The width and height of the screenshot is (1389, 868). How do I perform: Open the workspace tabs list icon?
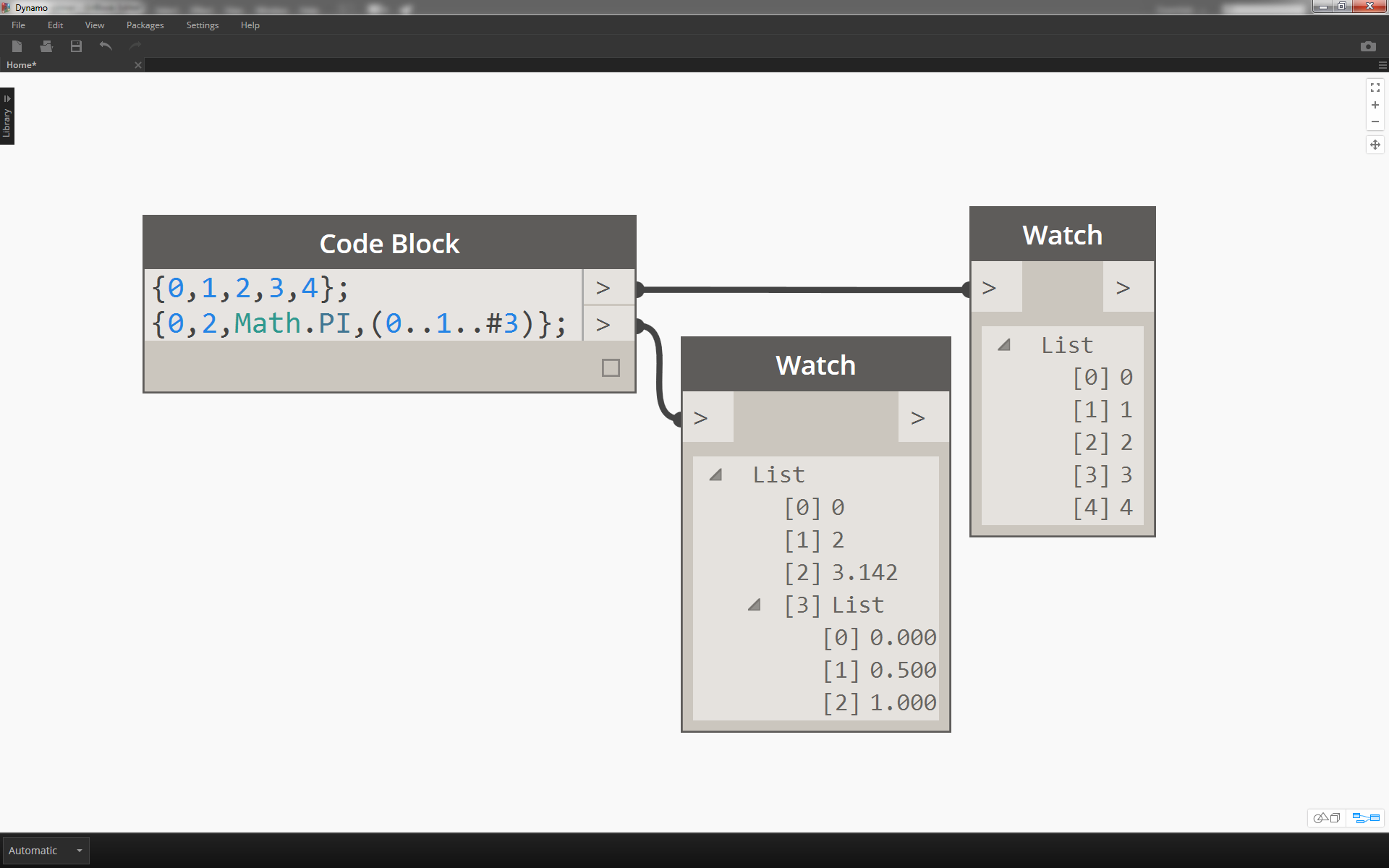pyautogui.click(x=1382, y=65)
